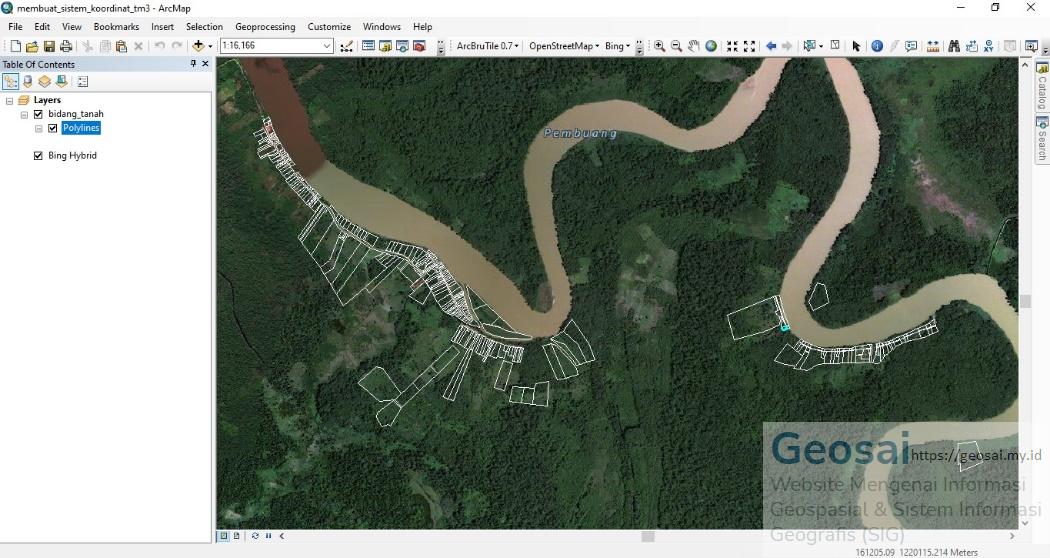The image size is (1050, 558).
Task: Select the Measure tool
Action: (x=933, y=46)
